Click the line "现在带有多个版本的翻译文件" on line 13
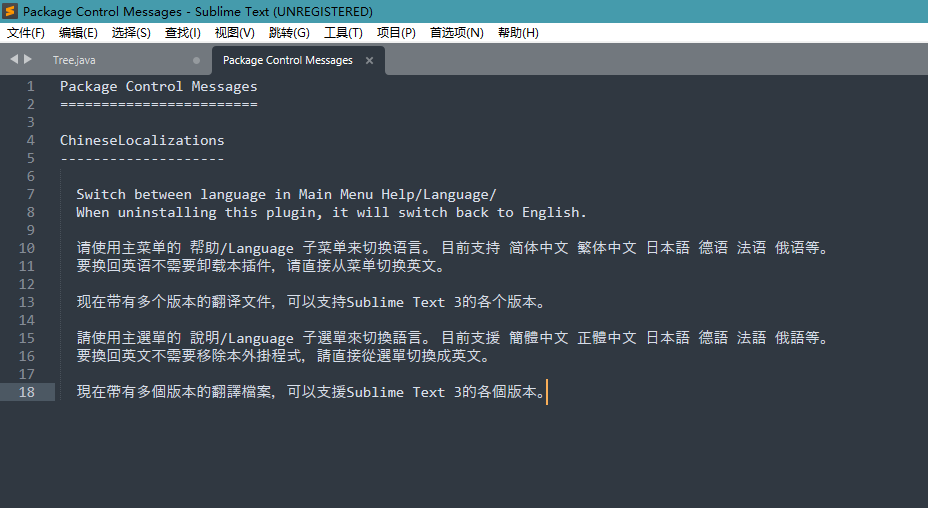Image resolution: width=928 pixels, height=508 pixels. pyautogui.click(x=311, y=302)
